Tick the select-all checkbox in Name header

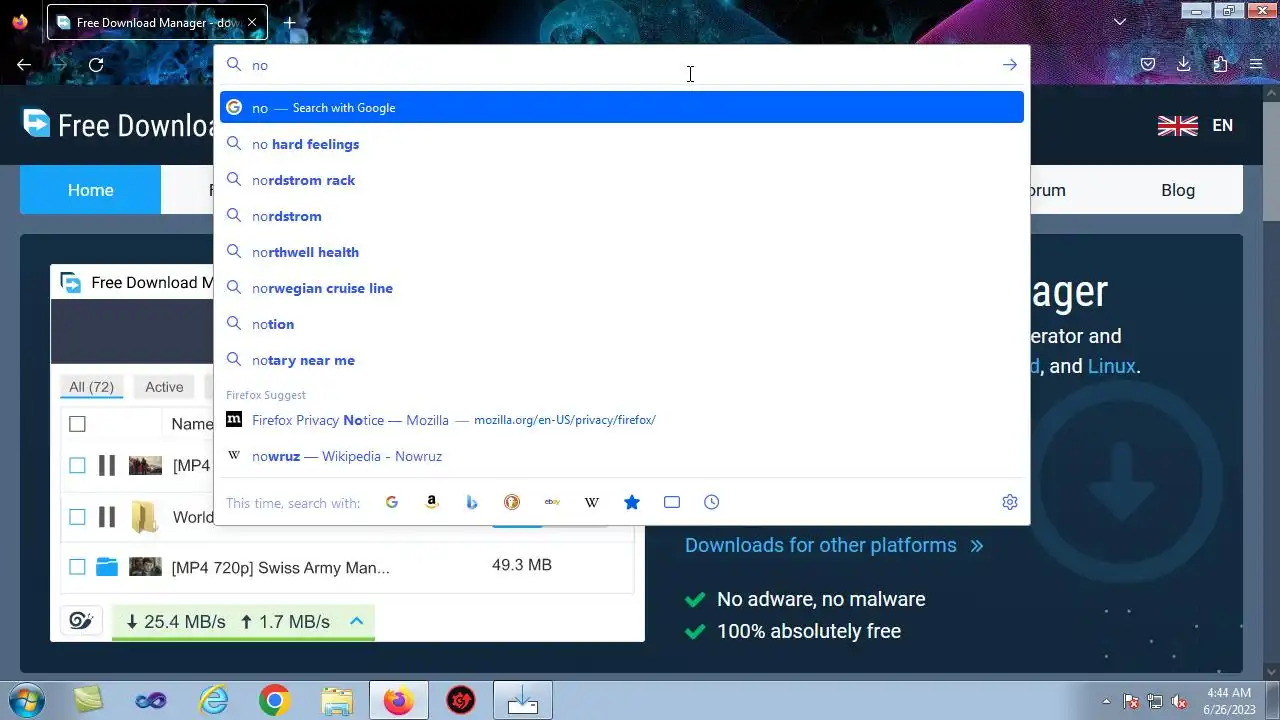pyautogui.click(x=77, y=424)
